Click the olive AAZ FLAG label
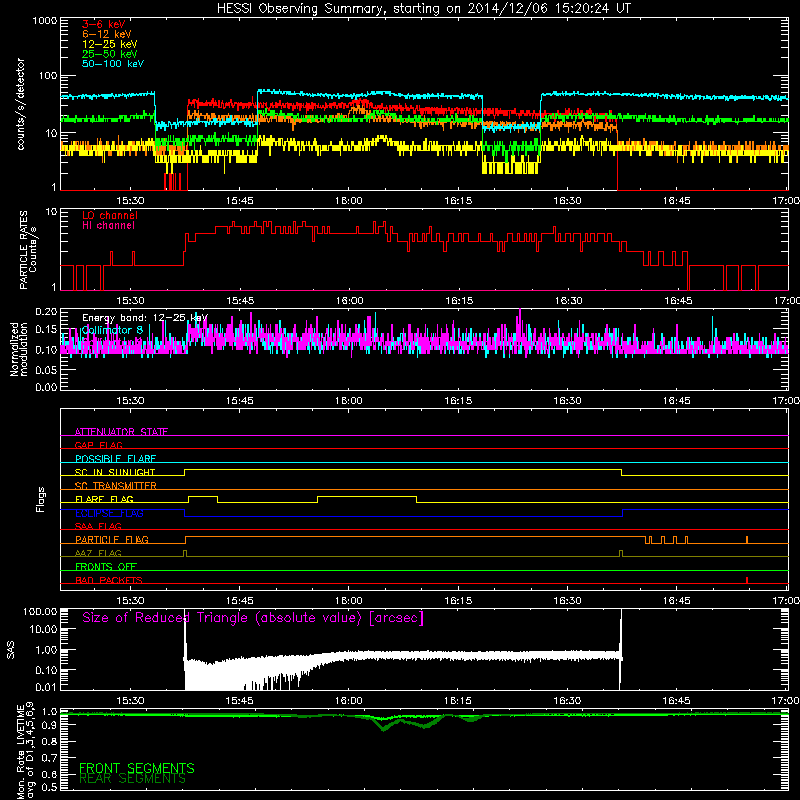 click(98, 553)
